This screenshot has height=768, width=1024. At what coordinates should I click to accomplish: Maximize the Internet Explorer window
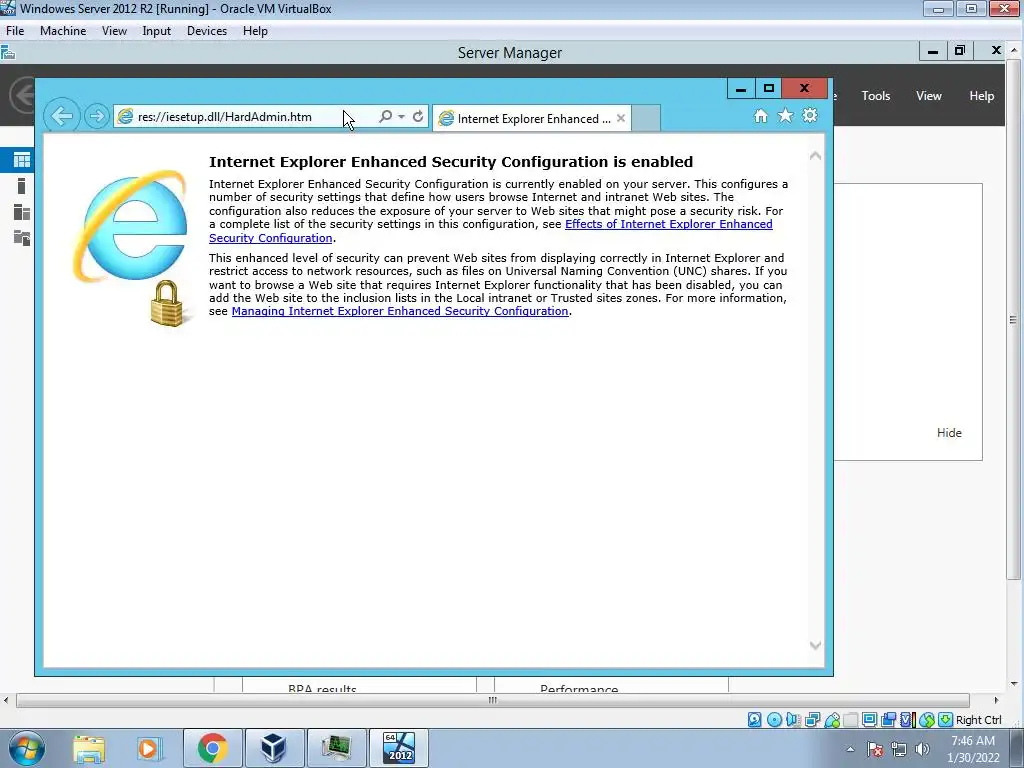coord(769,88)
